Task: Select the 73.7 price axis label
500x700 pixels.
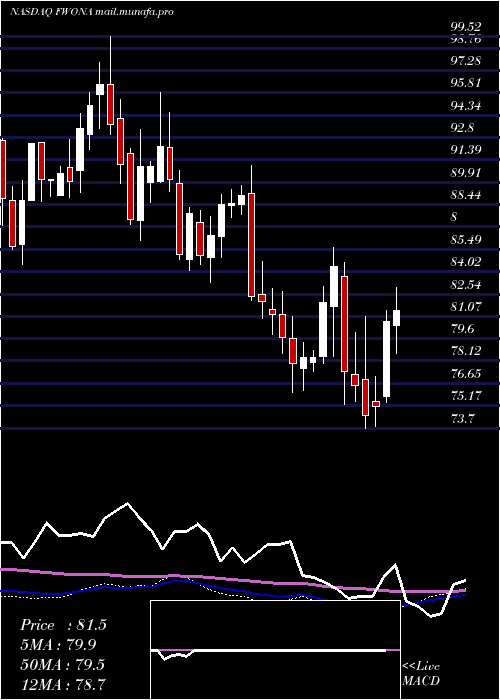Action: [x=462, y=419]
